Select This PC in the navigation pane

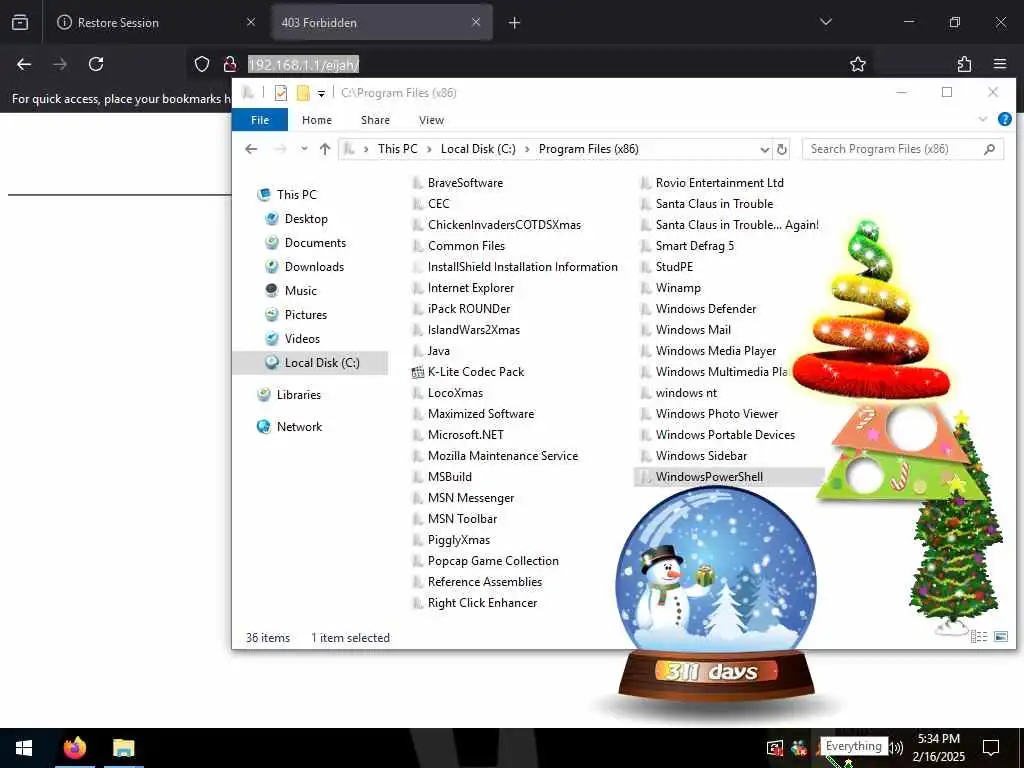point(296,195)
